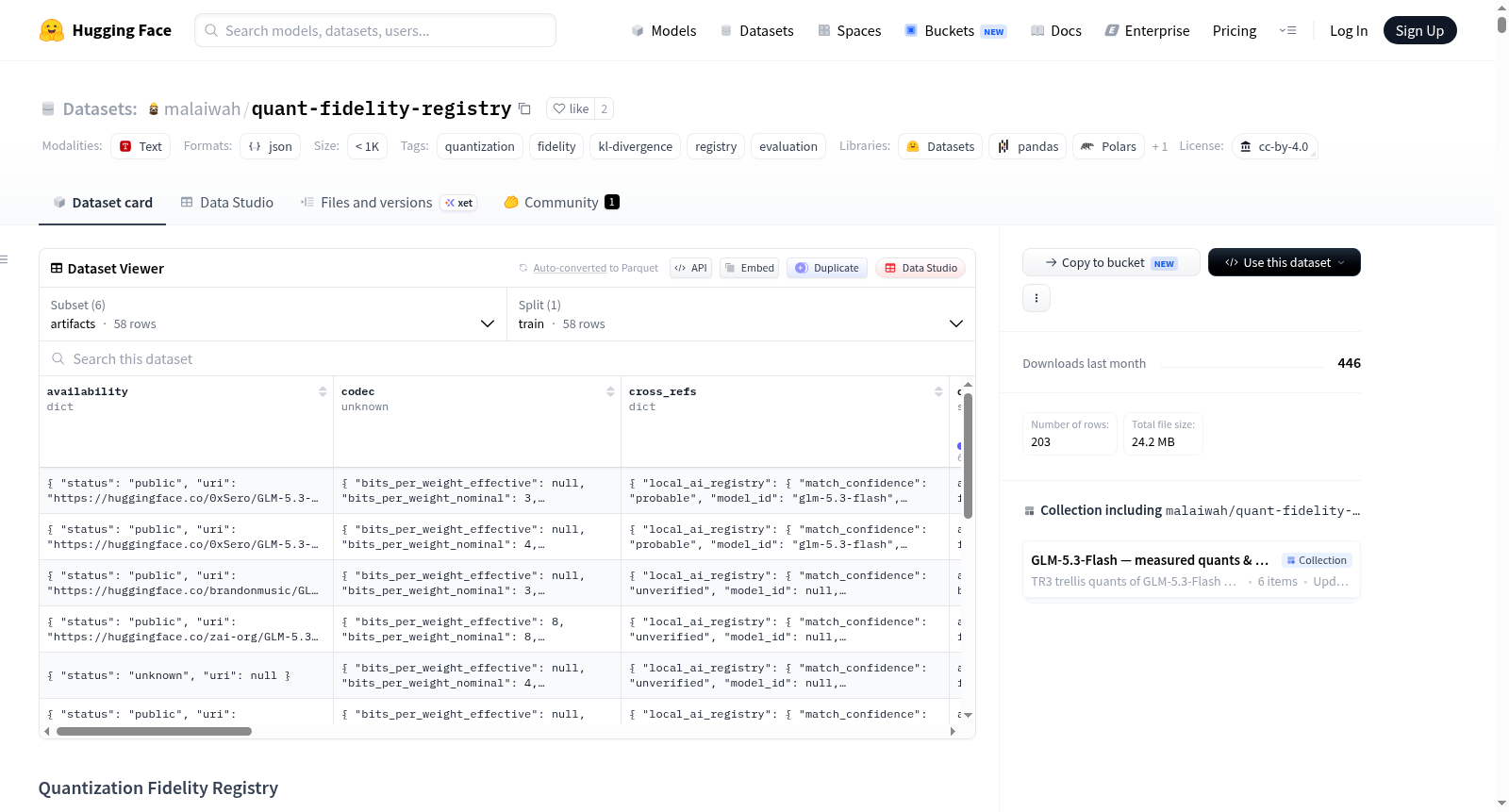Switch to the Data Studio tab
This screenshot has height=812, width=1509.
(227, 202)
